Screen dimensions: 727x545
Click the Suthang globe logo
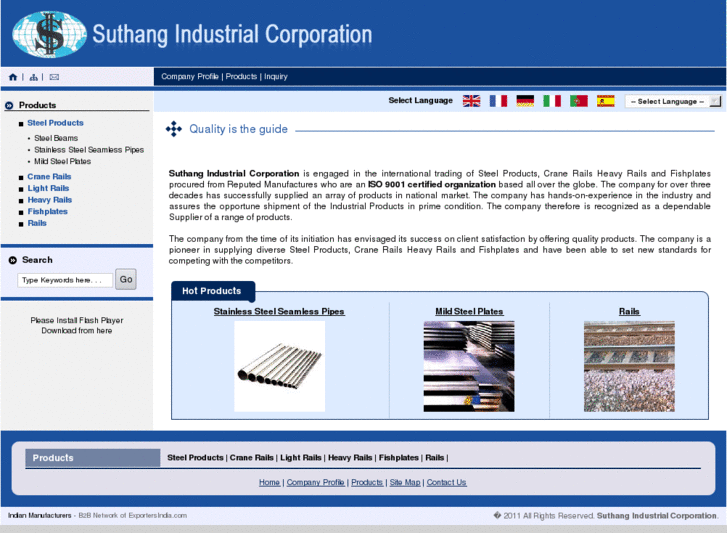50,34
